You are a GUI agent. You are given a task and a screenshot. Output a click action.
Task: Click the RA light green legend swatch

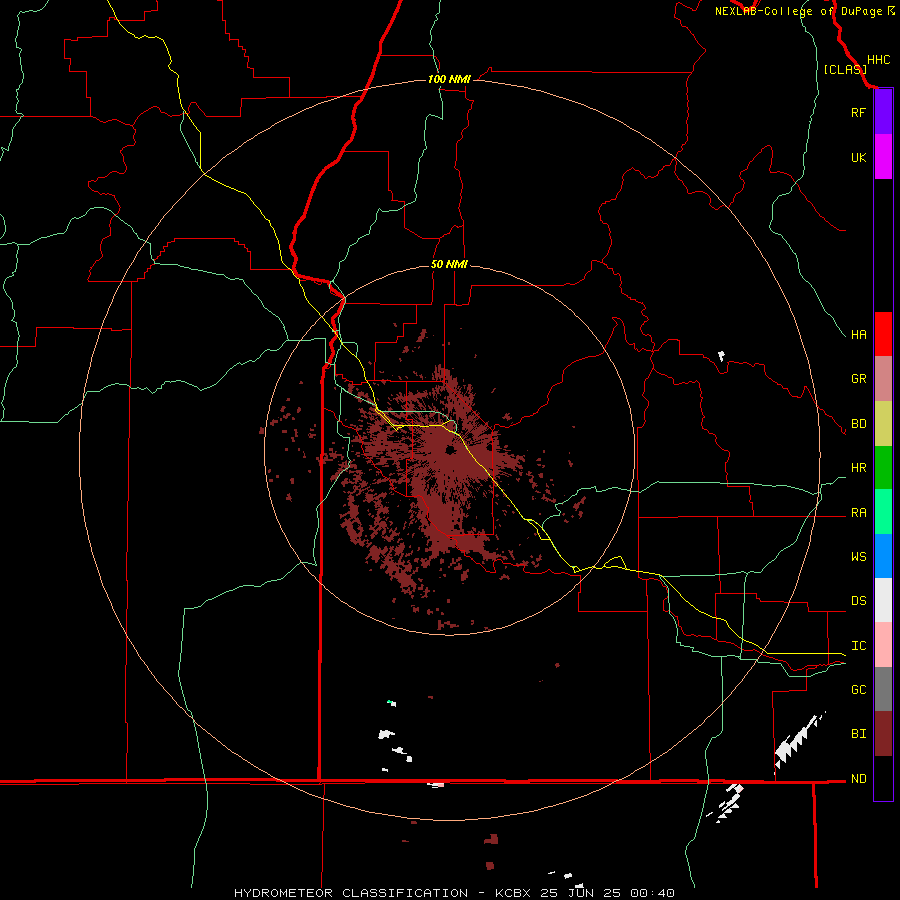tap(883, 512)
